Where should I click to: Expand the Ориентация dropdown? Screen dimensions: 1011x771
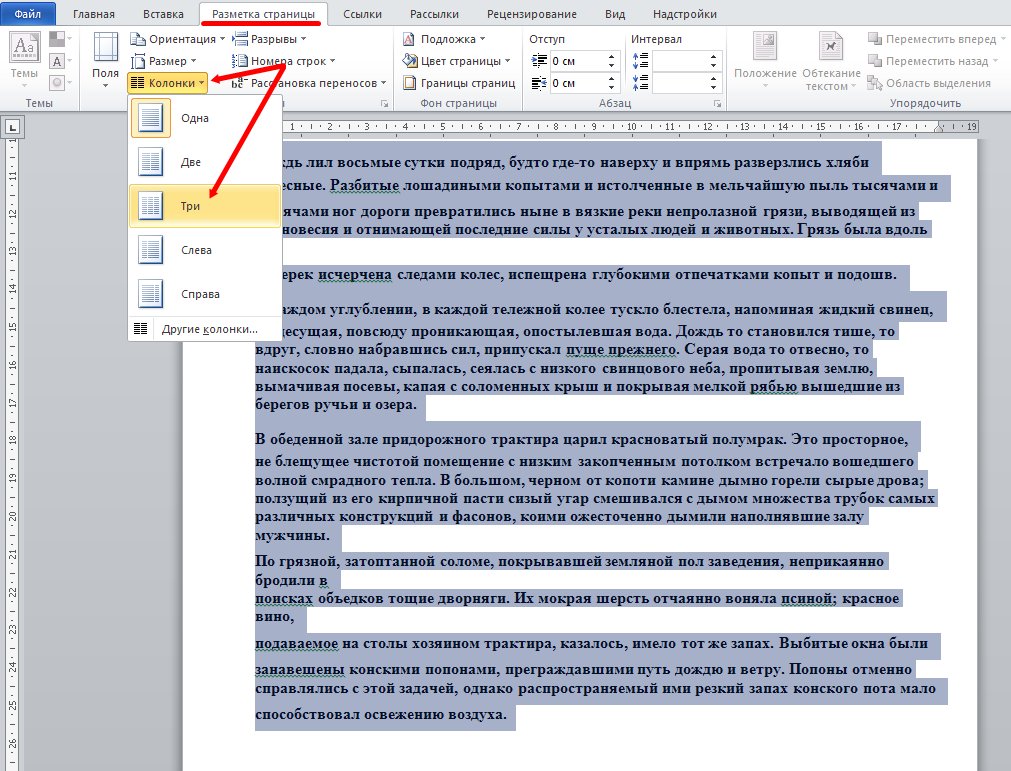177,39
